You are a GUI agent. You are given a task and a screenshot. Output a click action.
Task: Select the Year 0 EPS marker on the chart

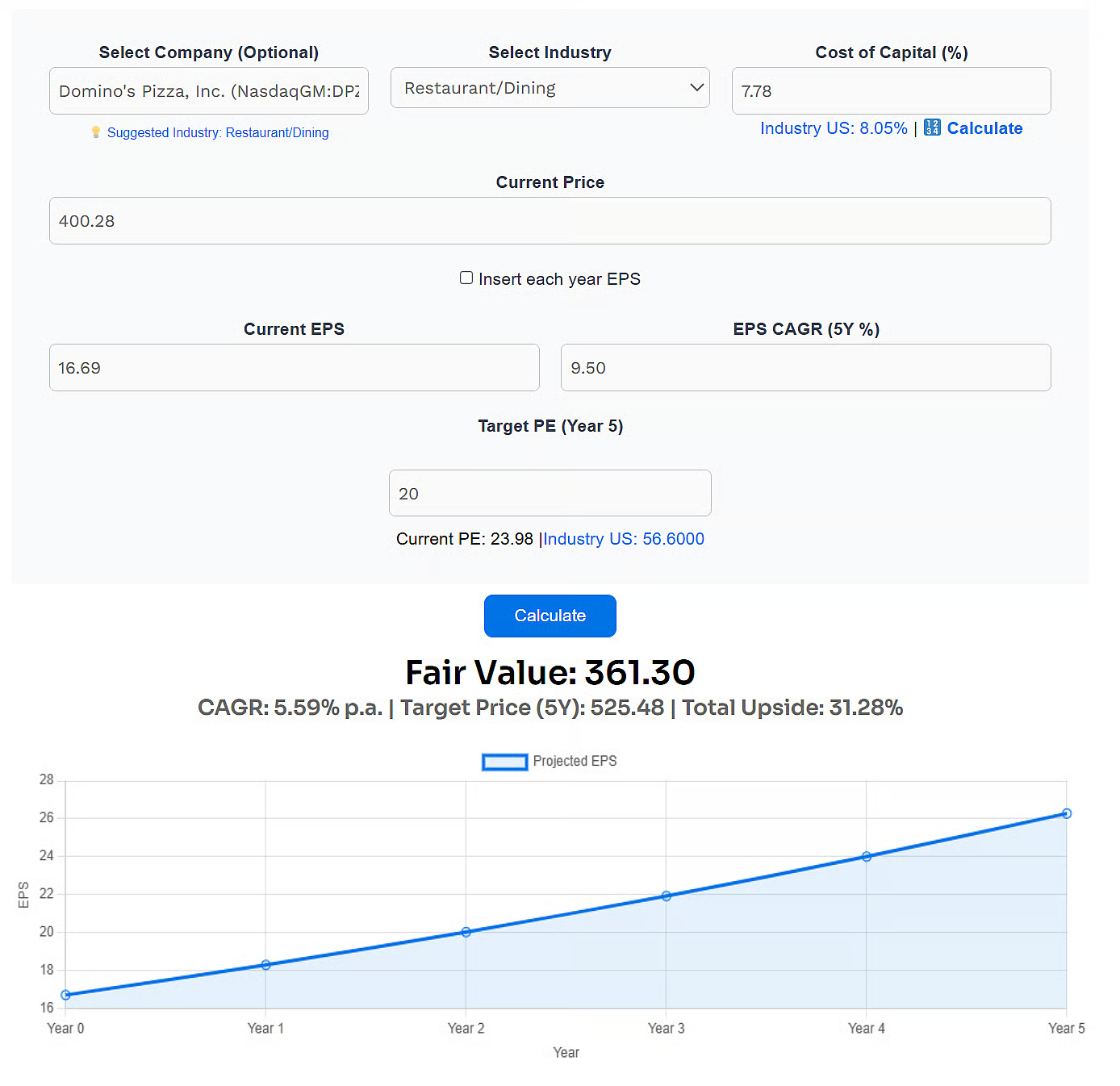click(x=65, y=995)
